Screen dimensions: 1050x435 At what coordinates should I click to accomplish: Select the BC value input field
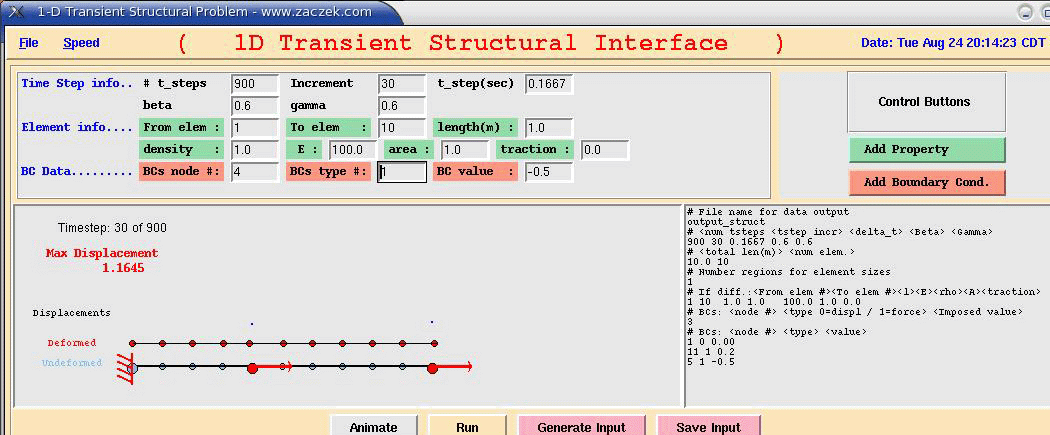click(x=549, y=172)
